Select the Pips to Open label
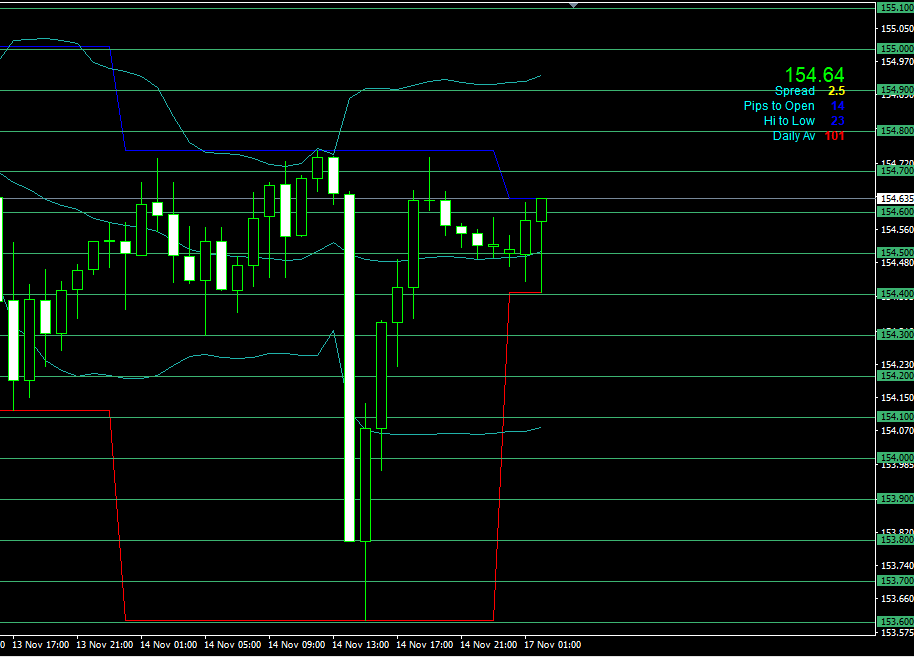 779,106
